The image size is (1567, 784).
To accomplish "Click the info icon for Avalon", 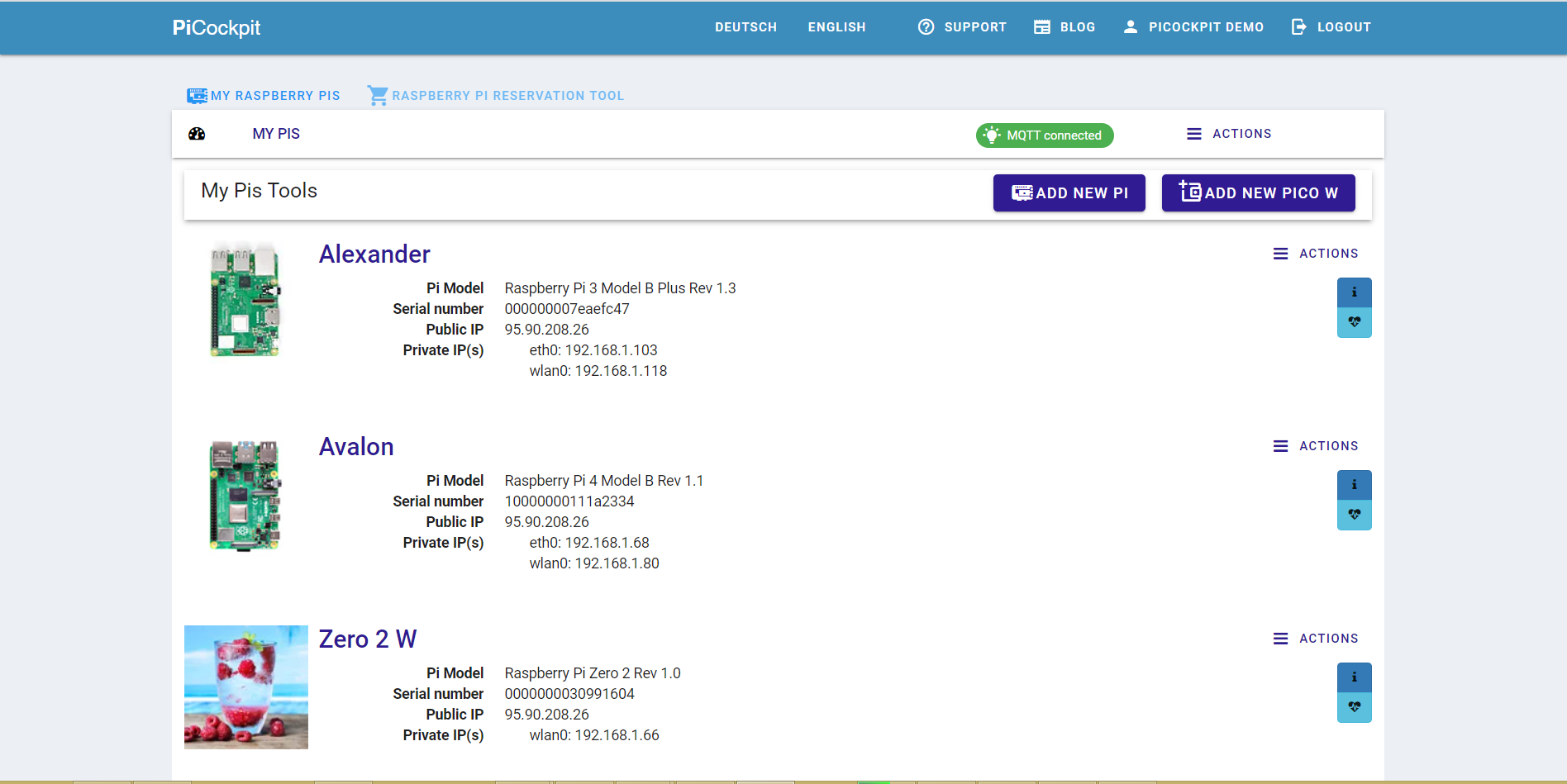I will [x=1354, y=485].
